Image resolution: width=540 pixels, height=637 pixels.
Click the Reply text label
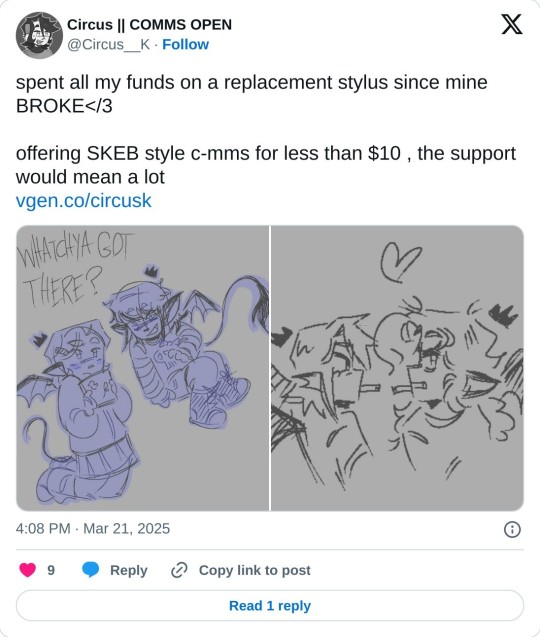pos(128,570)
